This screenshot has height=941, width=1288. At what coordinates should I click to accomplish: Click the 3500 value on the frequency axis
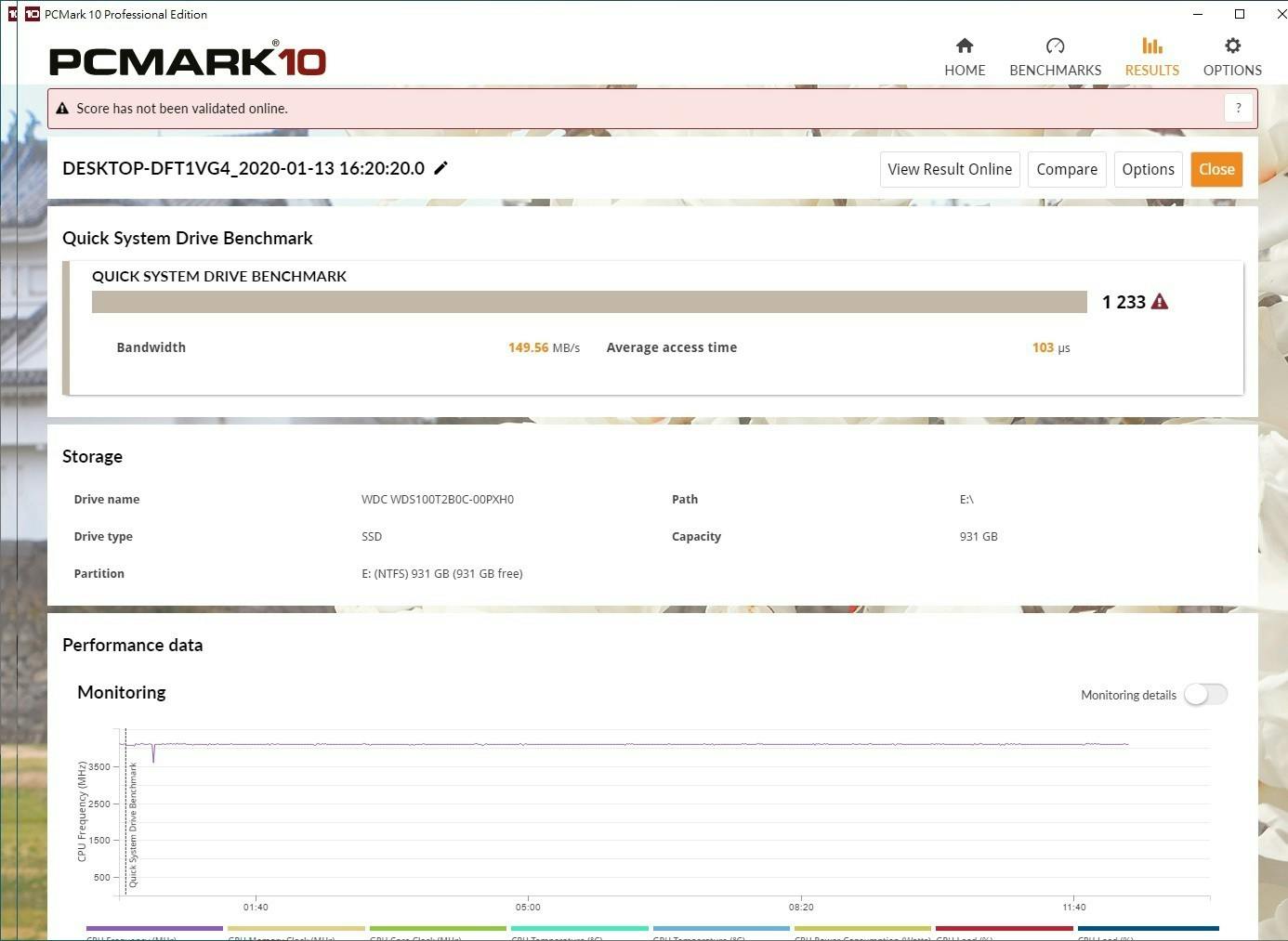[x=99, y=766]
